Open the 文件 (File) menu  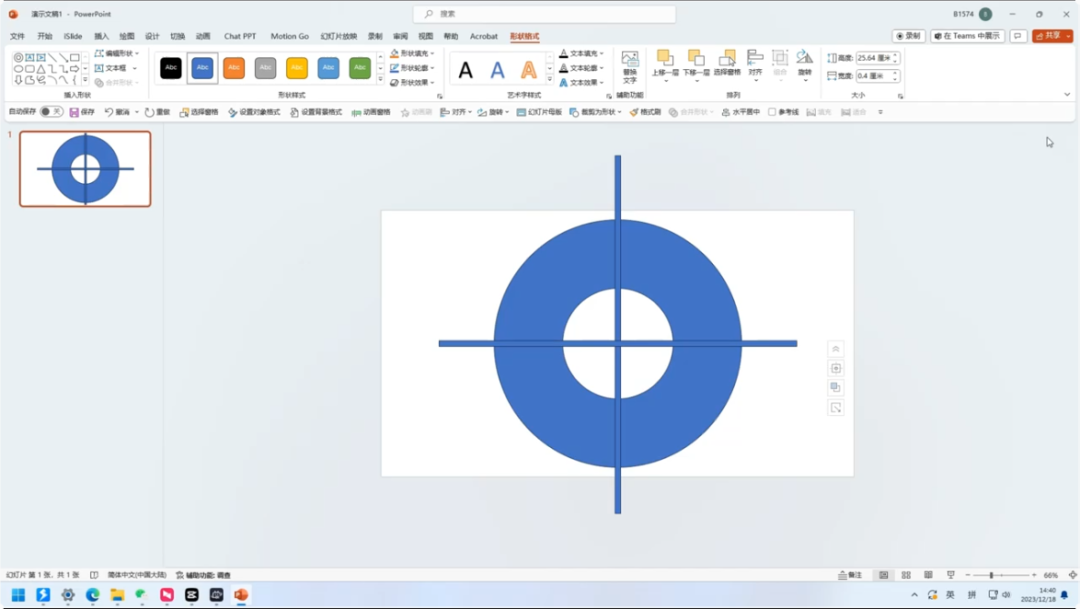[x=17, y=37]
